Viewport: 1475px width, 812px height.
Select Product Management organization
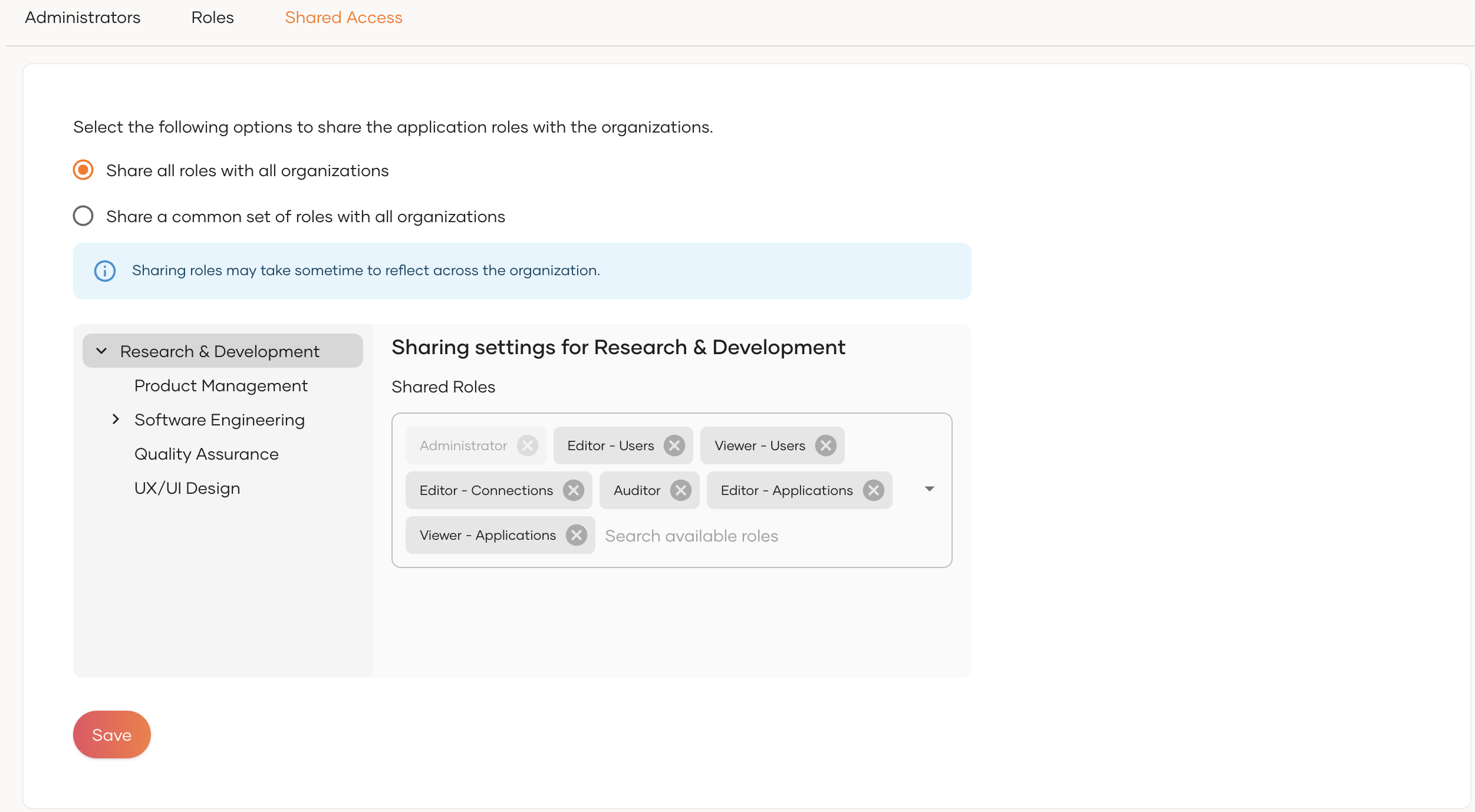(220, 385)
